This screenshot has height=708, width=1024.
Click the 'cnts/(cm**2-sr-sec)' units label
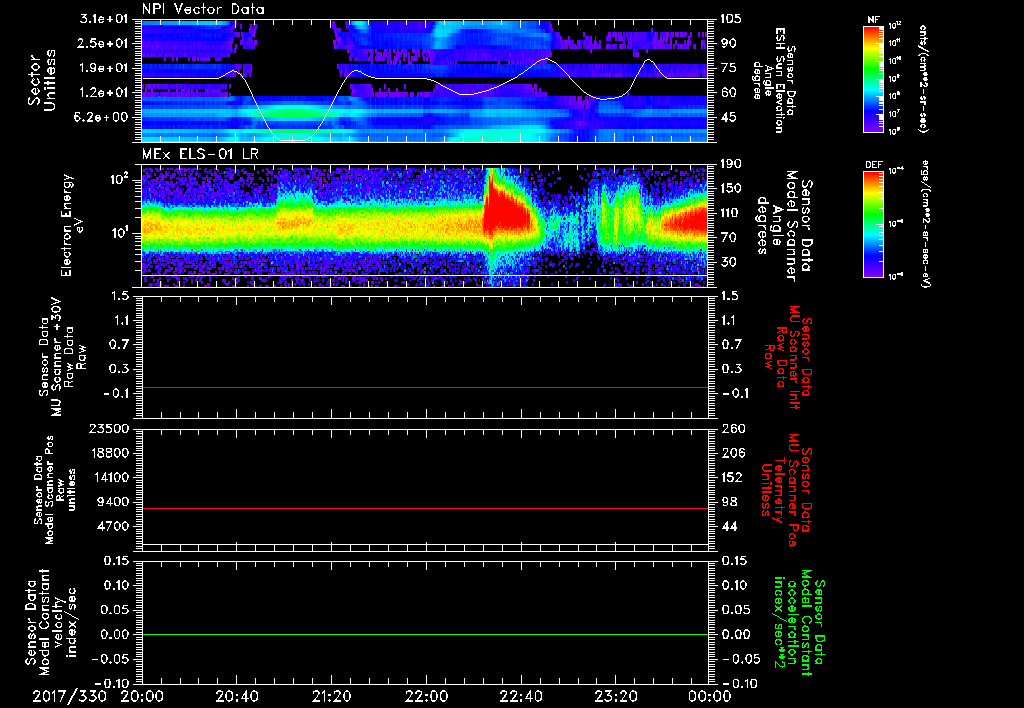[x=923, y=79]
